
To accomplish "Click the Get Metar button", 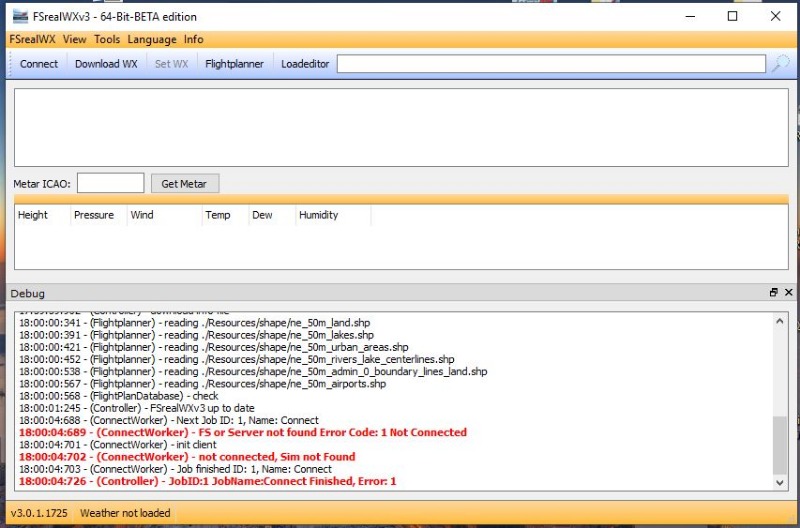I will [x=184, y=184].
